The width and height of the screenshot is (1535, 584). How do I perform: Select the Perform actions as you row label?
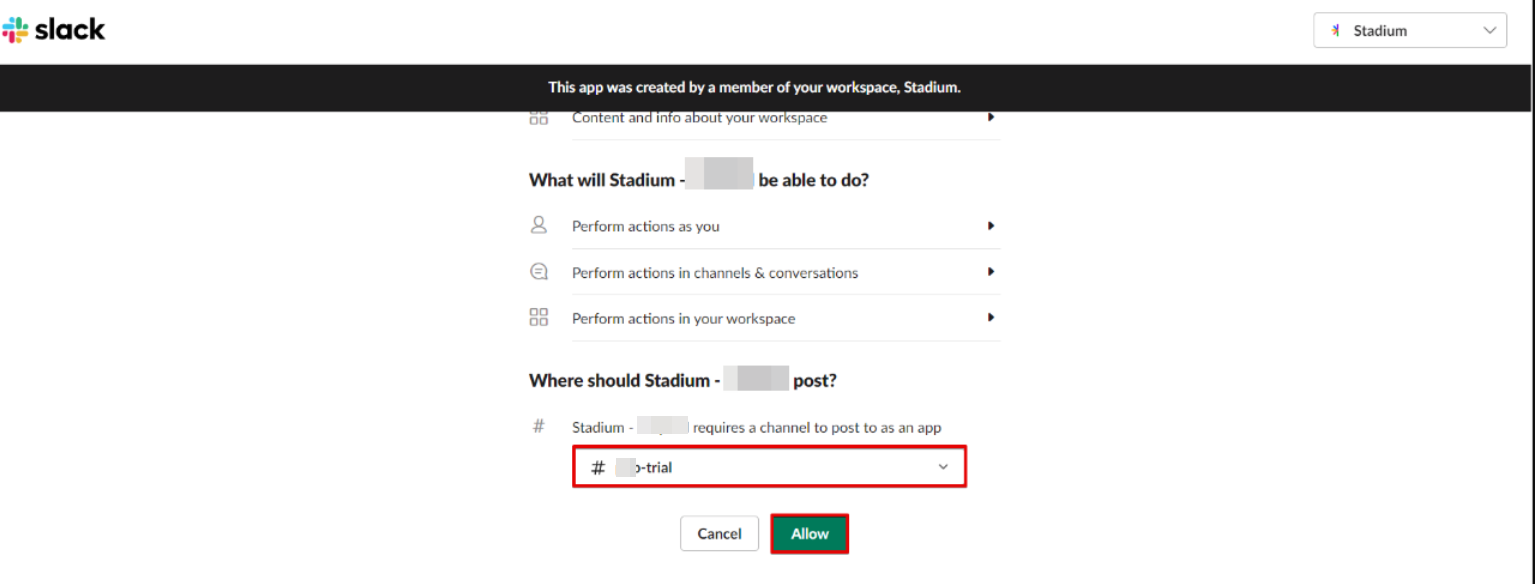[646, 226]
